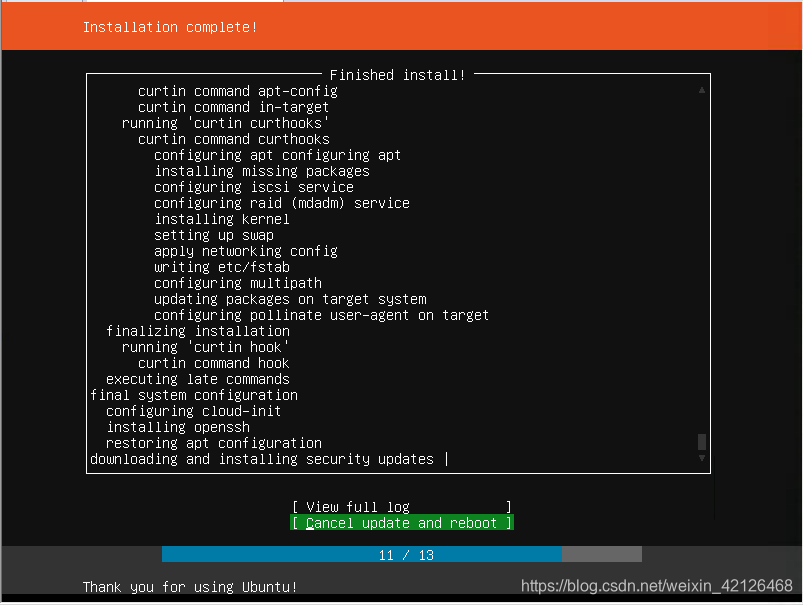The width and height of the screenshot is (803, 605).
Task: Select 'curtin command hook' log line
Action: 214,363
